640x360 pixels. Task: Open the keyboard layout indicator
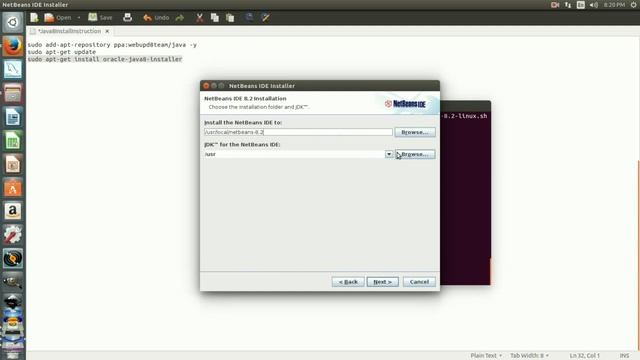581,5
